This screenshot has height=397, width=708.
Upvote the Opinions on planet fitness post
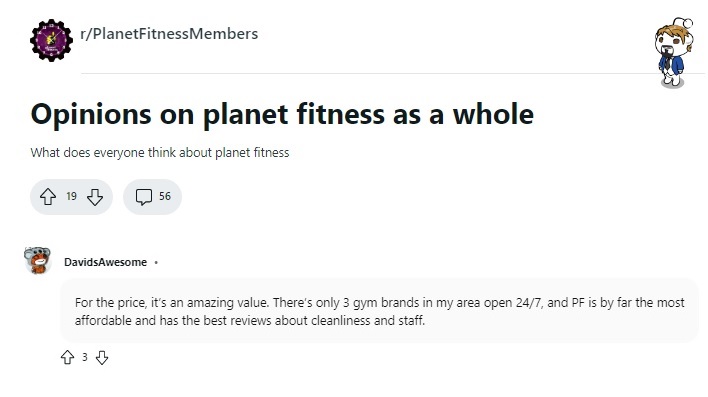click(x=48, y=197)
